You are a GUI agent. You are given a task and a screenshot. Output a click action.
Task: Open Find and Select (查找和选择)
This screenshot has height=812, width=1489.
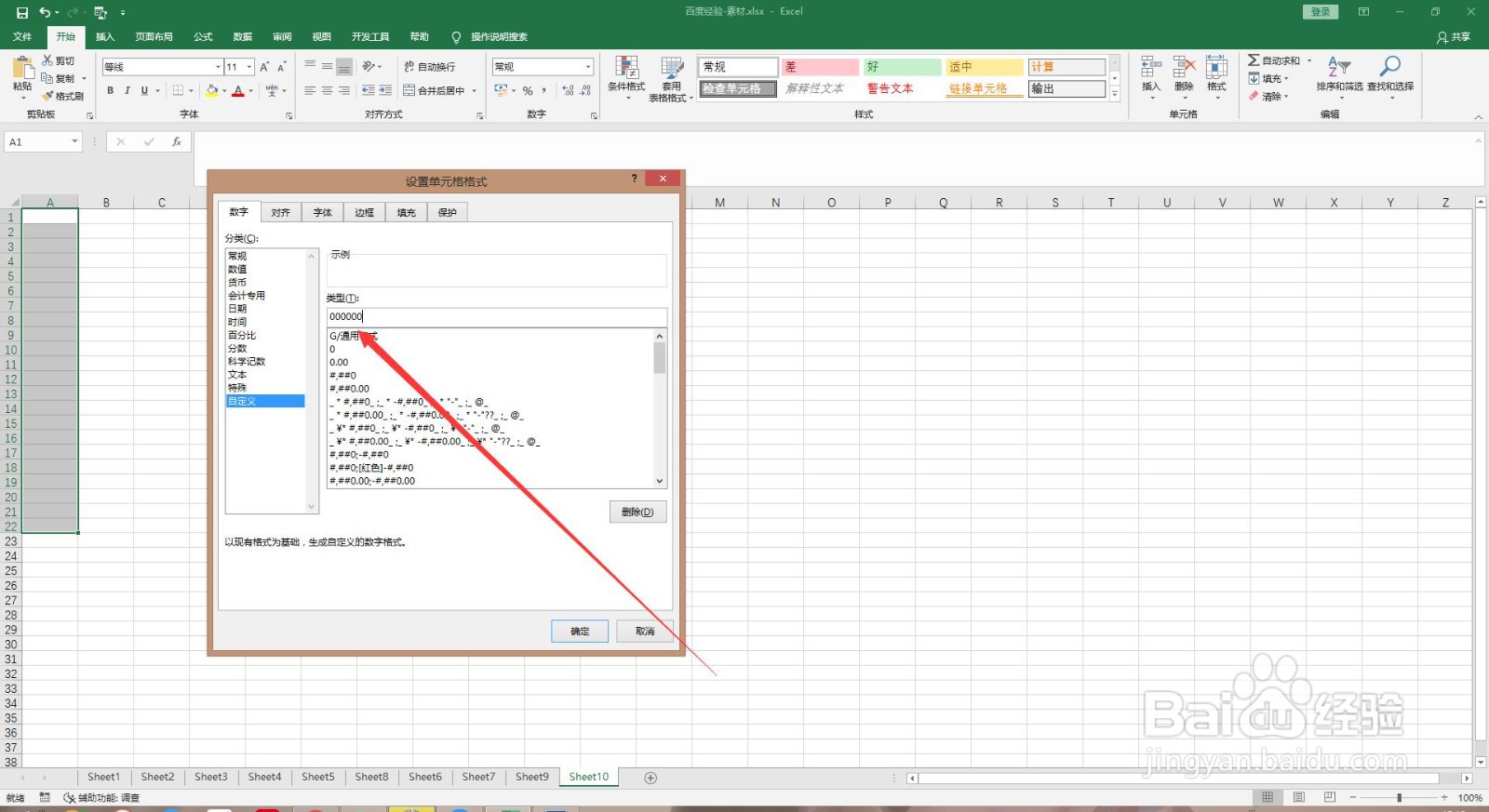[1390, 76]
